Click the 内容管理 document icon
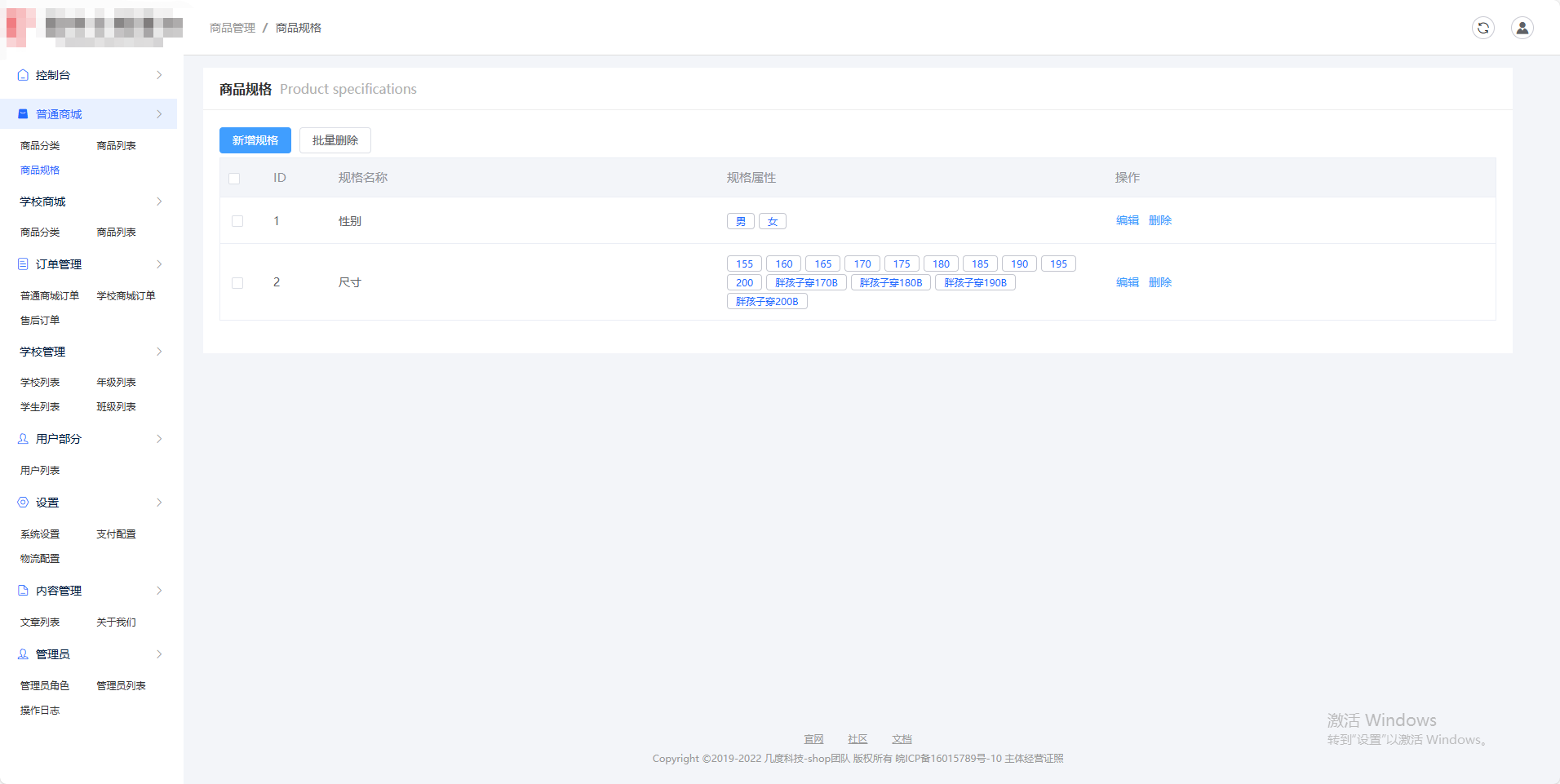The height and width of the screenshot is (784, 1560). point(23,591)
